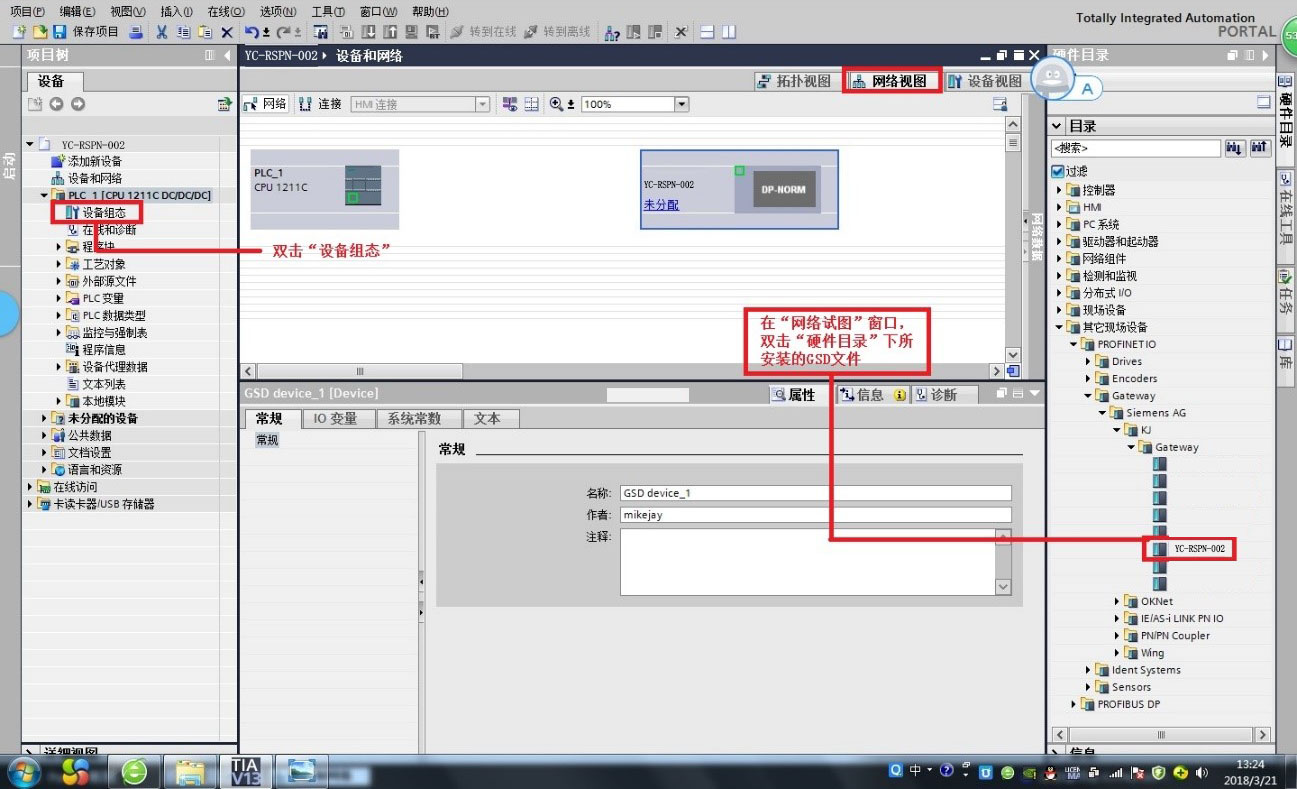Screen dimensions: 1297x789
Task: Open the 信息 info tab in inspector
Action: 872,395
